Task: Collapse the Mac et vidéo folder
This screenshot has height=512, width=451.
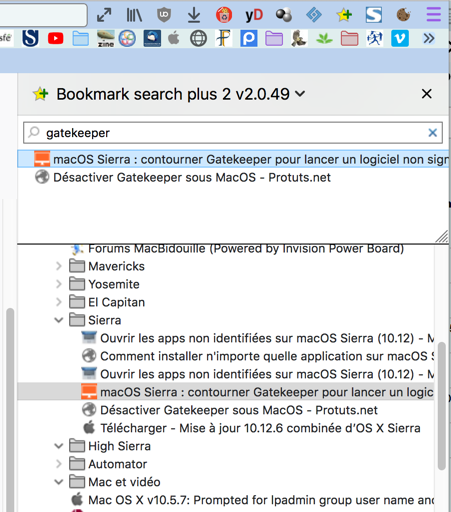Action: [59, 482]
